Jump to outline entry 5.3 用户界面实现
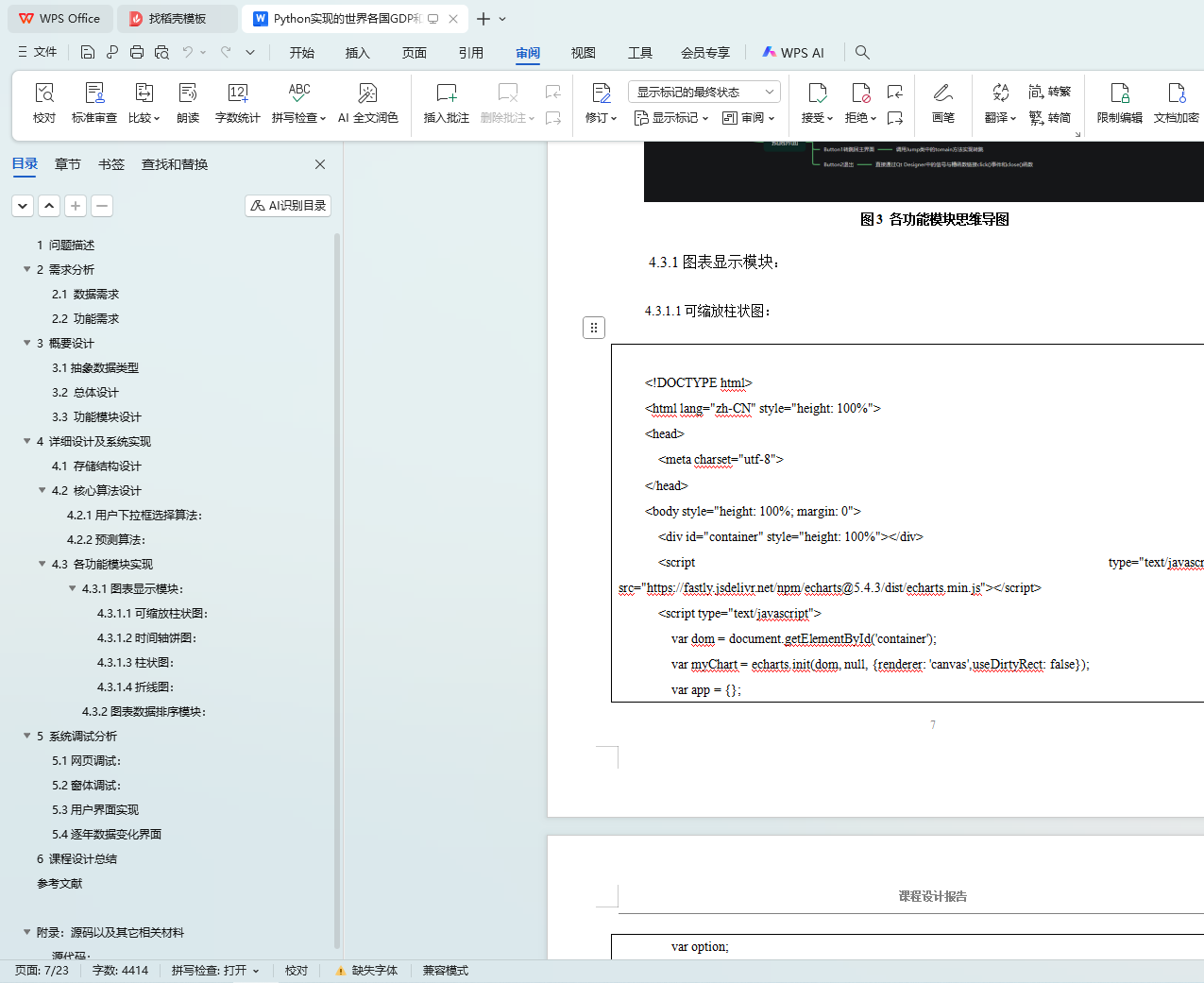1204x983 pixels. (95, 809)
